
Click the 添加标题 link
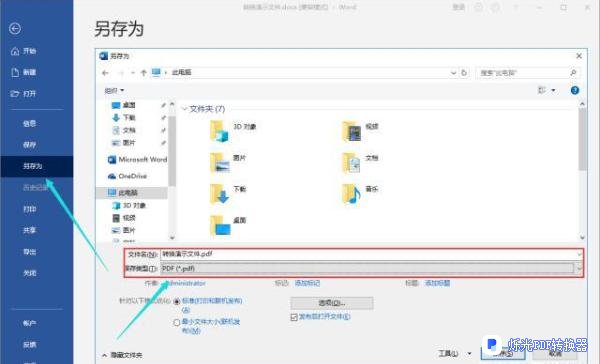tap(437, 283)
